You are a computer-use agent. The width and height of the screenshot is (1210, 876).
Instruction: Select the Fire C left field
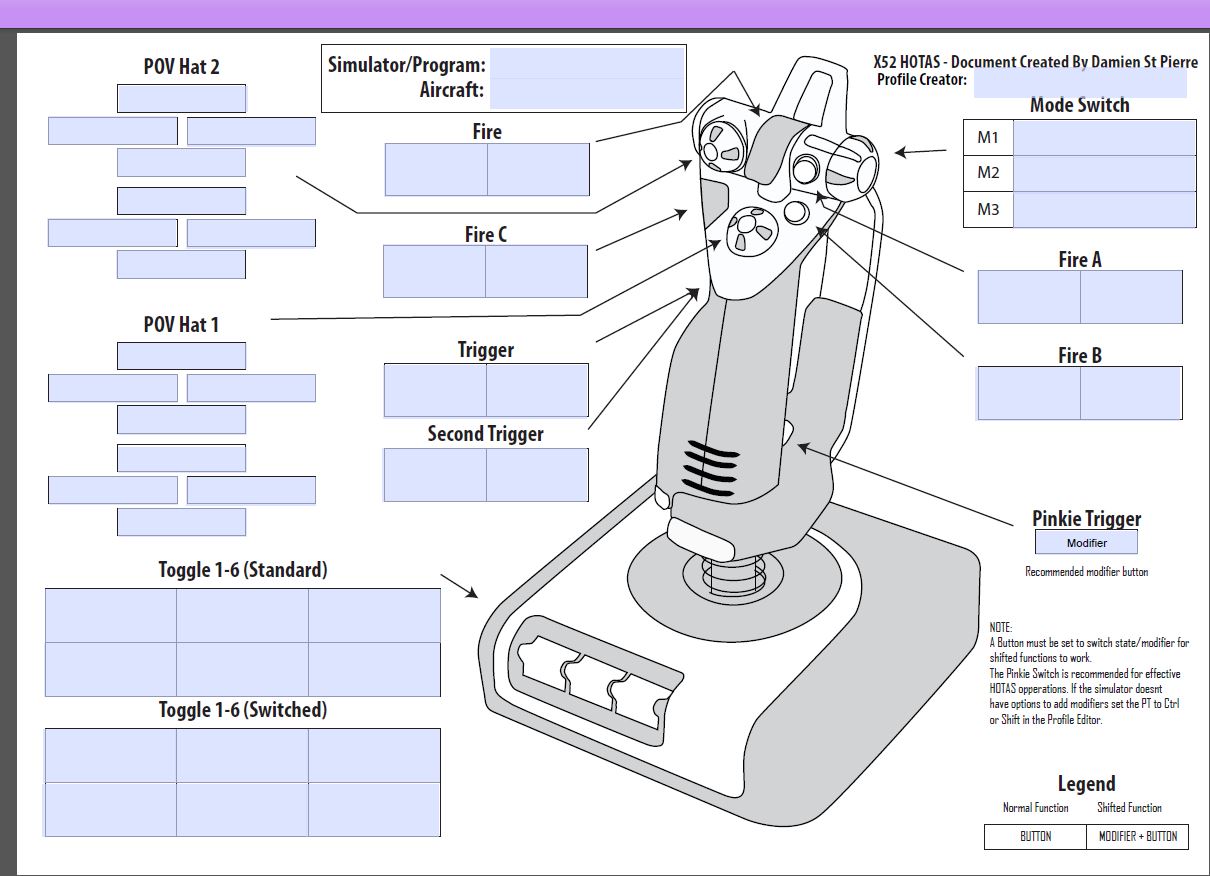tap(435, 271)
